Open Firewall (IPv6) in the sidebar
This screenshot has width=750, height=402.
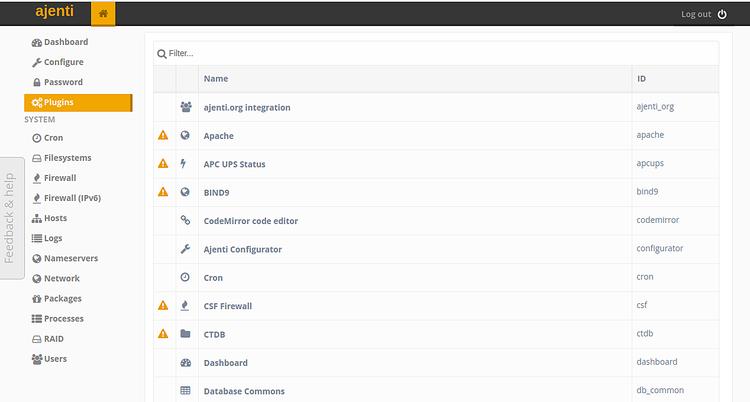pyautogui.click(x=66, y=198)
